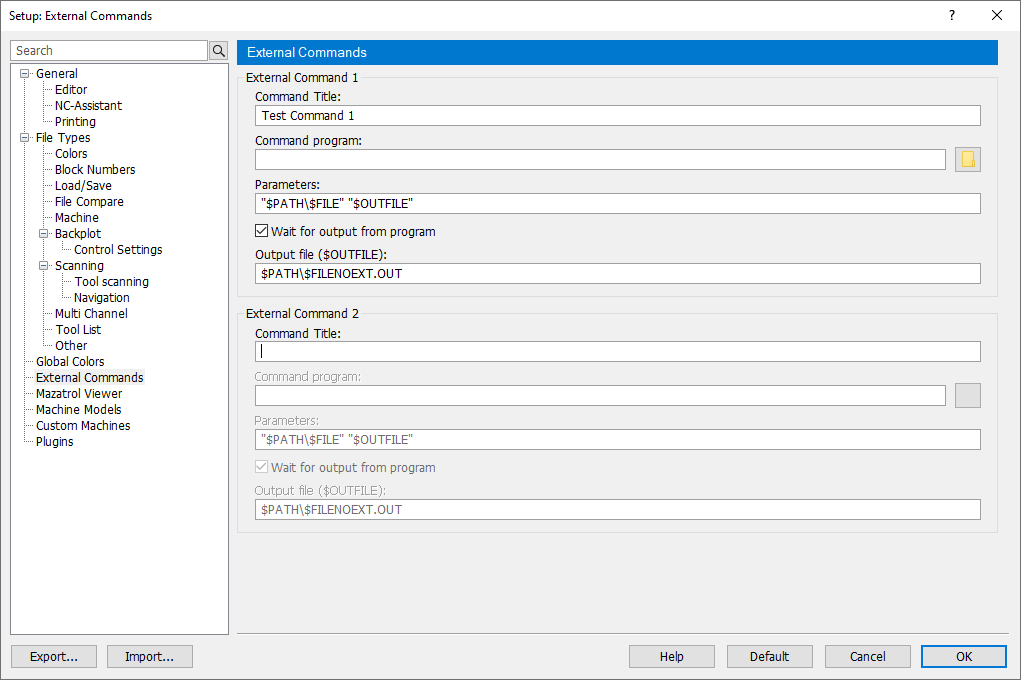
Task: Focus the Search settings field
Action: (x=109, y=50)
